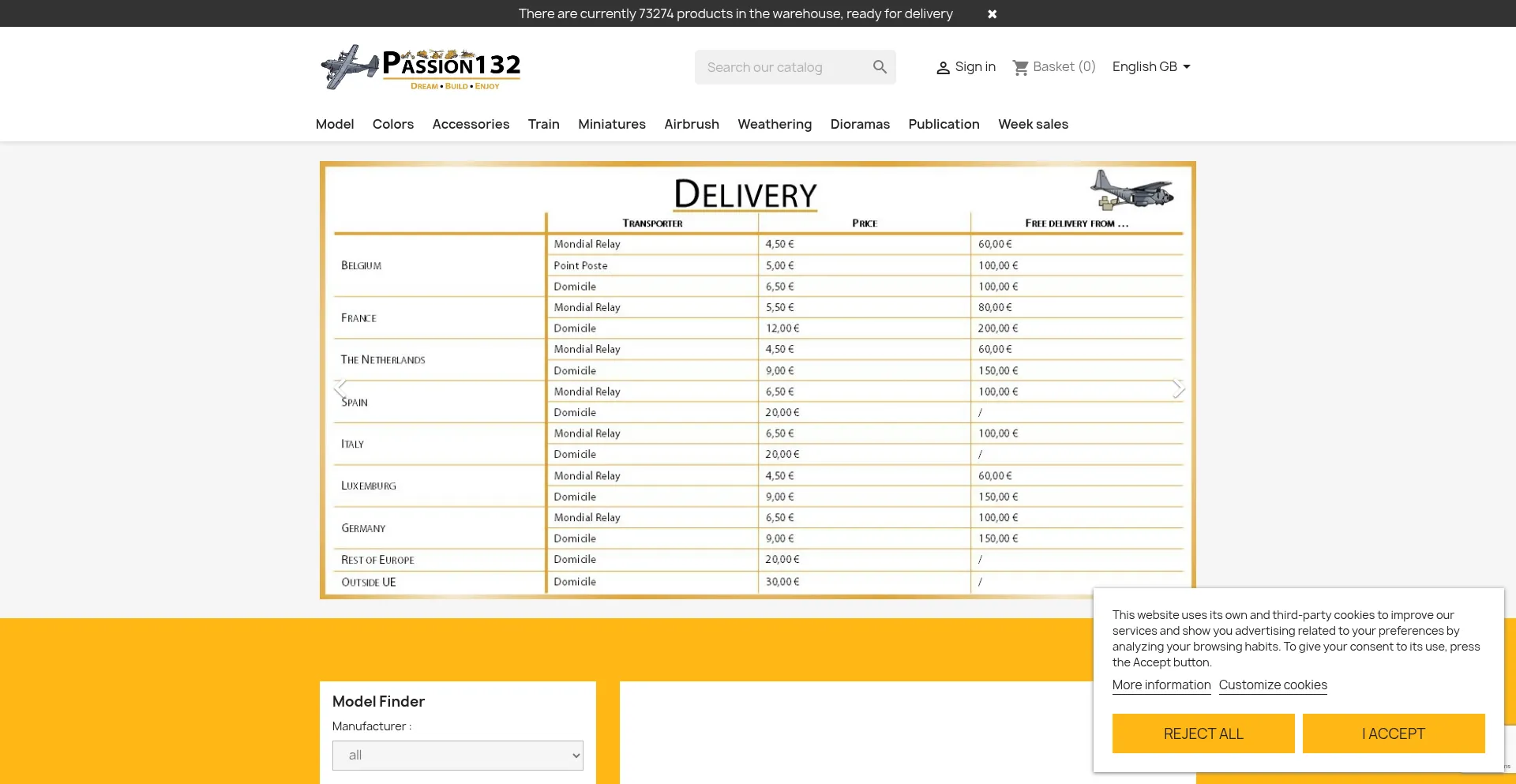Open the Manufacturer select box
1516x784 pixels.
[x=457, y=756]
